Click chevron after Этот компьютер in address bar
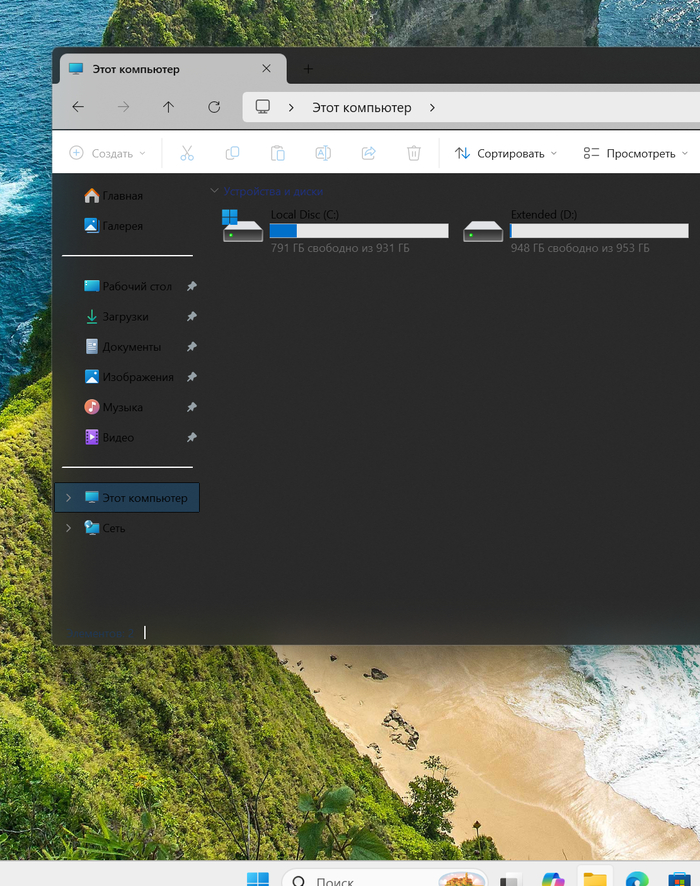Image resolution: width=700 pixels, height=886 pixels. pyautogui.click(x=432, y=107)
